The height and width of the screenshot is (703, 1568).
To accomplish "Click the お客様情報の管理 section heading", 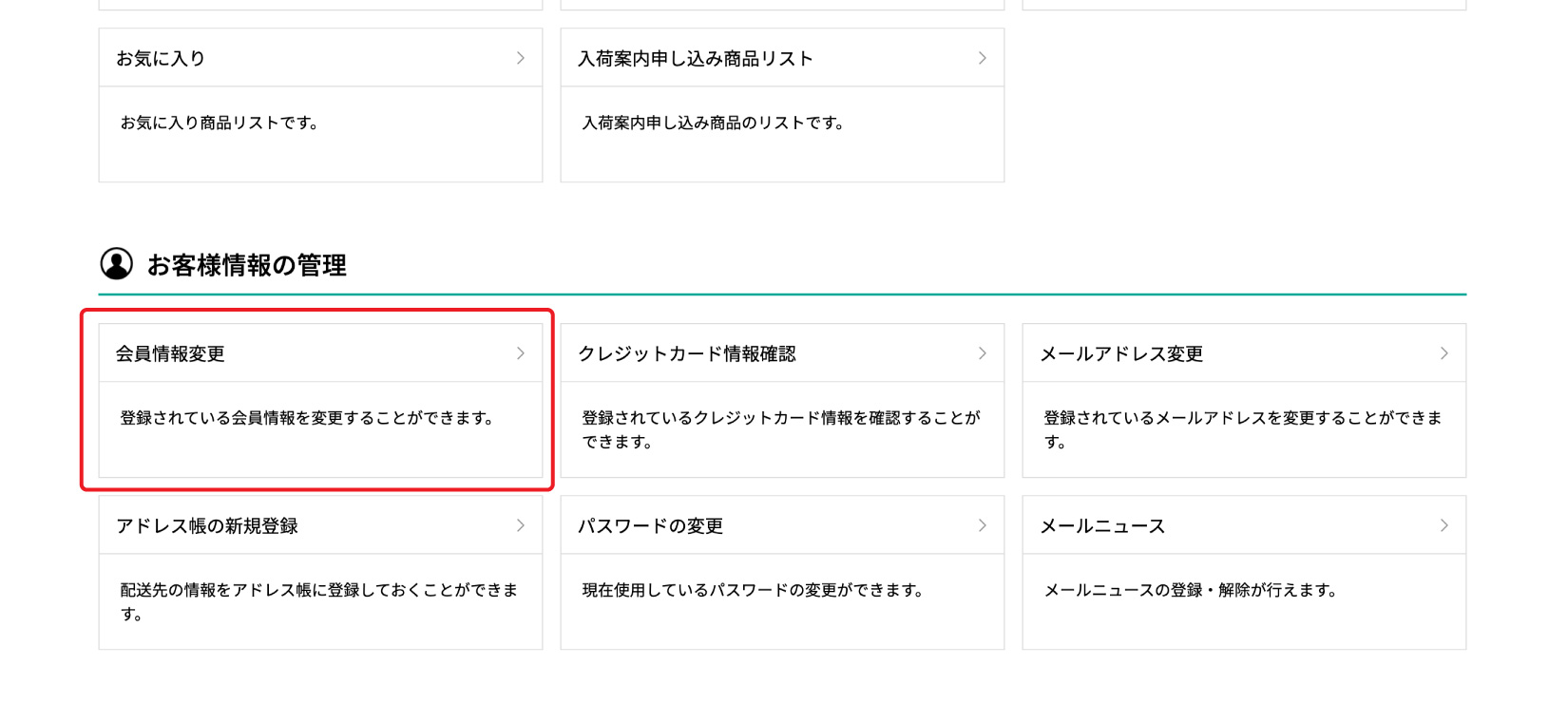I will (247, 265).
